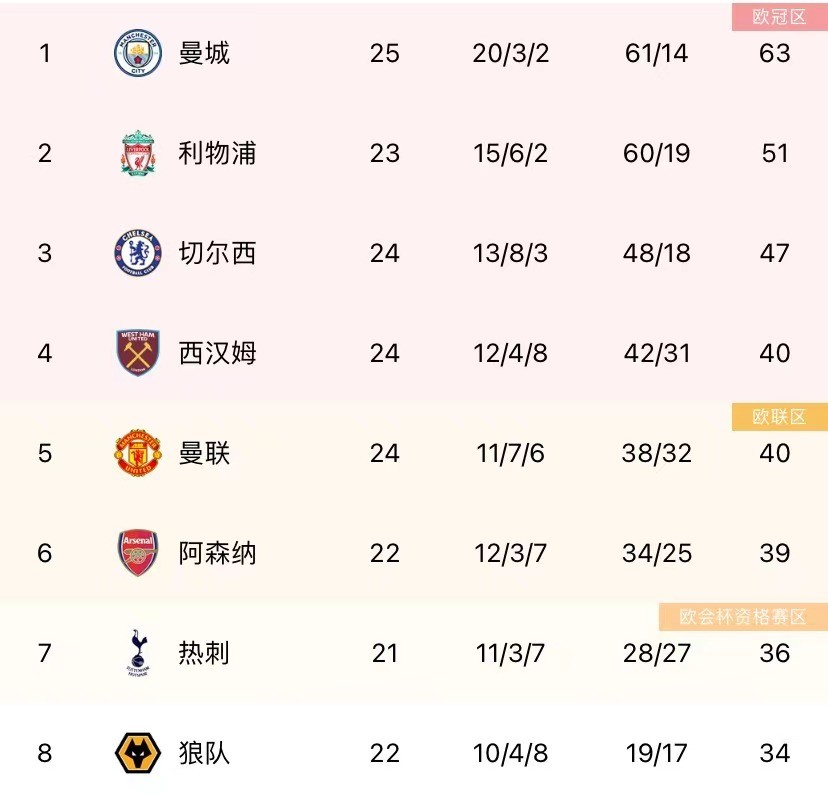Open the Manchester City club crest
This screenshot has width=828, height=795.
click(137, 53)
